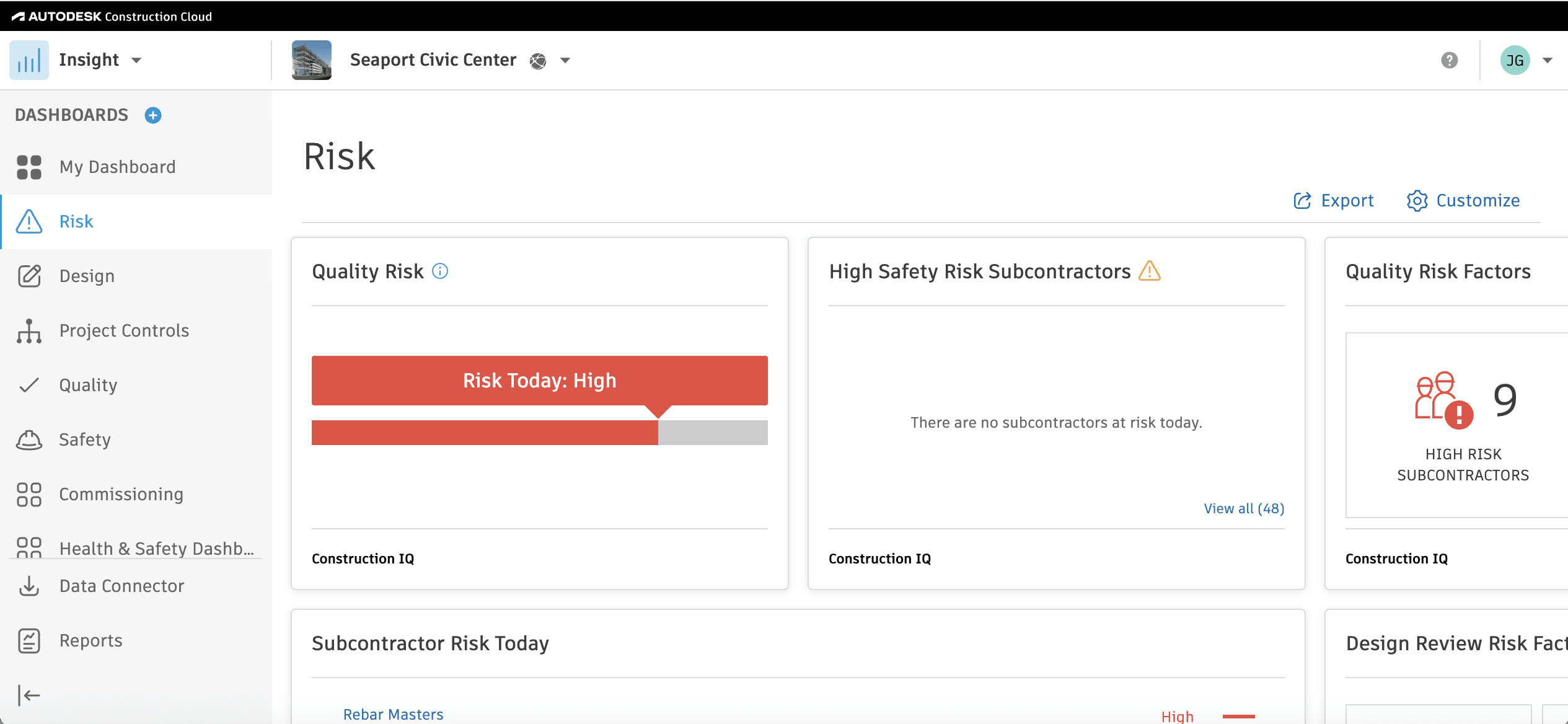1568x724 pixels.
Task: Select the Risk warning triangle icon in sidebar
Action: tap(29, 221)
